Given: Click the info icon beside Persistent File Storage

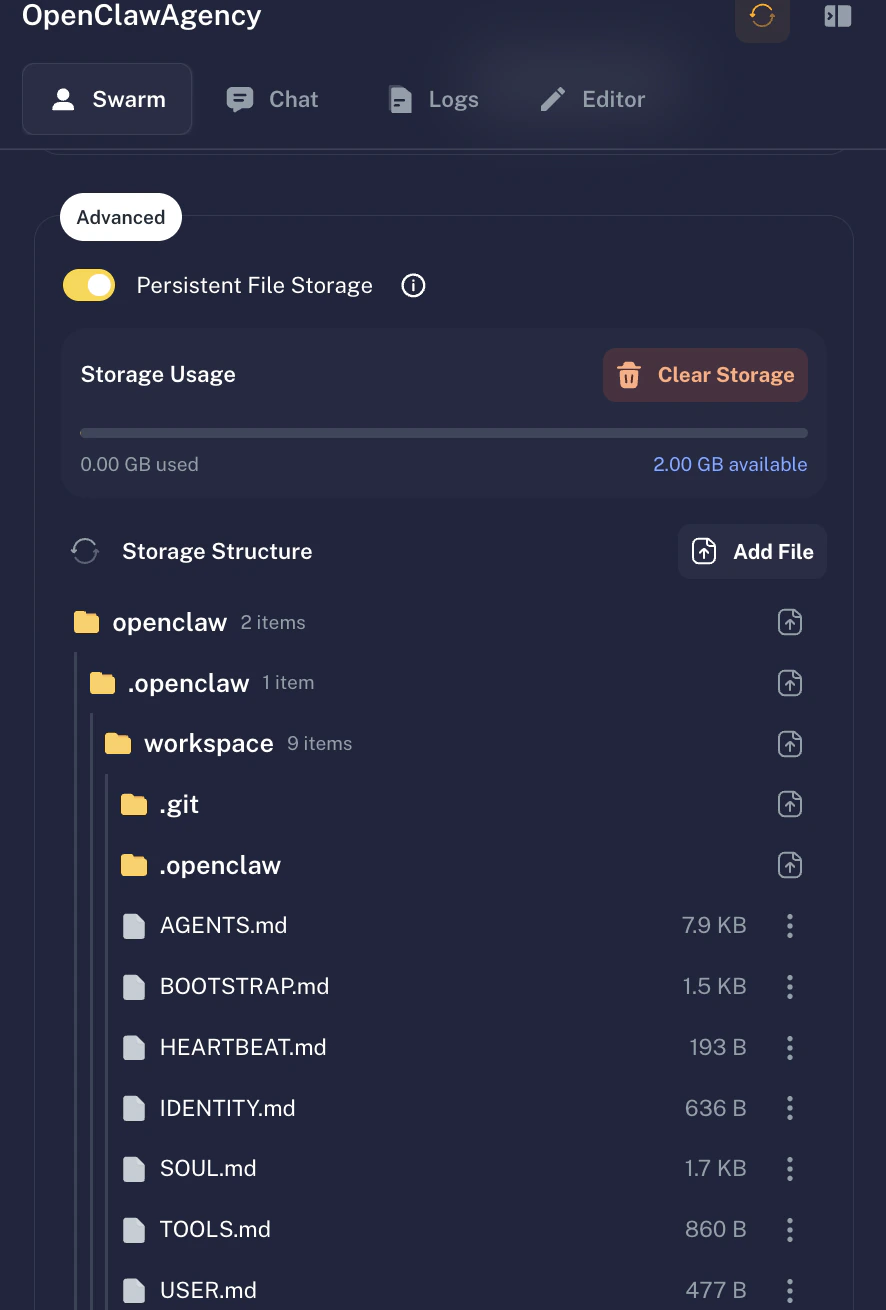Looking at the screenshot, I should pyautogui.click(x=413, y=285).
